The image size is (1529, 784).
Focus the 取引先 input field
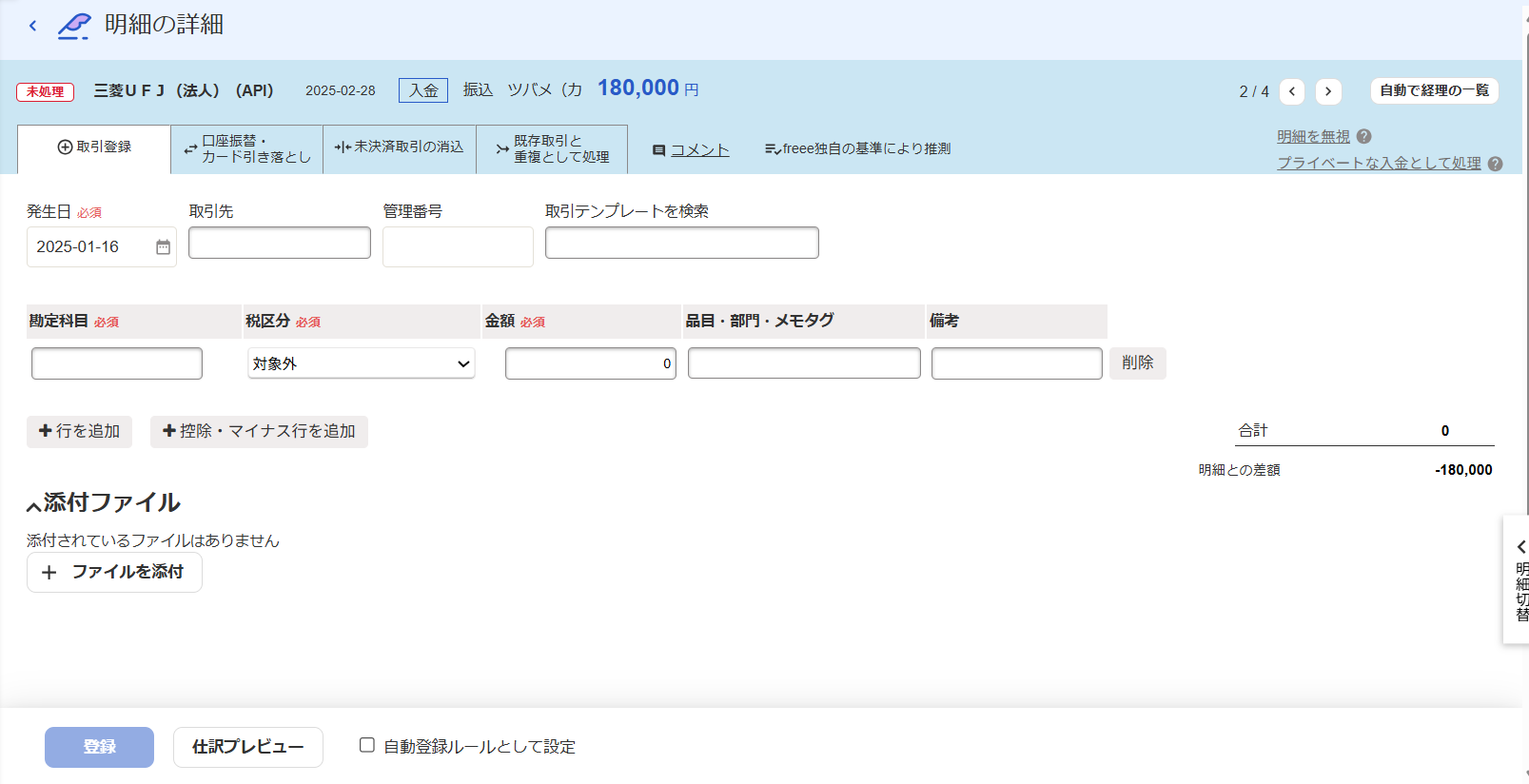pyautogui.click(x=280, y=243)
